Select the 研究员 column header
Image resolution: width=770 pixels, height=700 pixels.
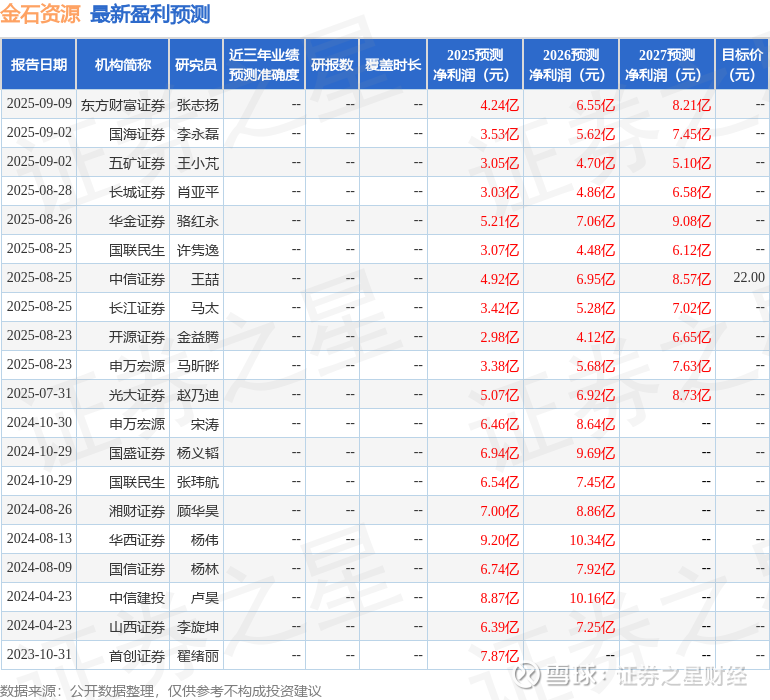pyautogui.click(x=196, y=64)
